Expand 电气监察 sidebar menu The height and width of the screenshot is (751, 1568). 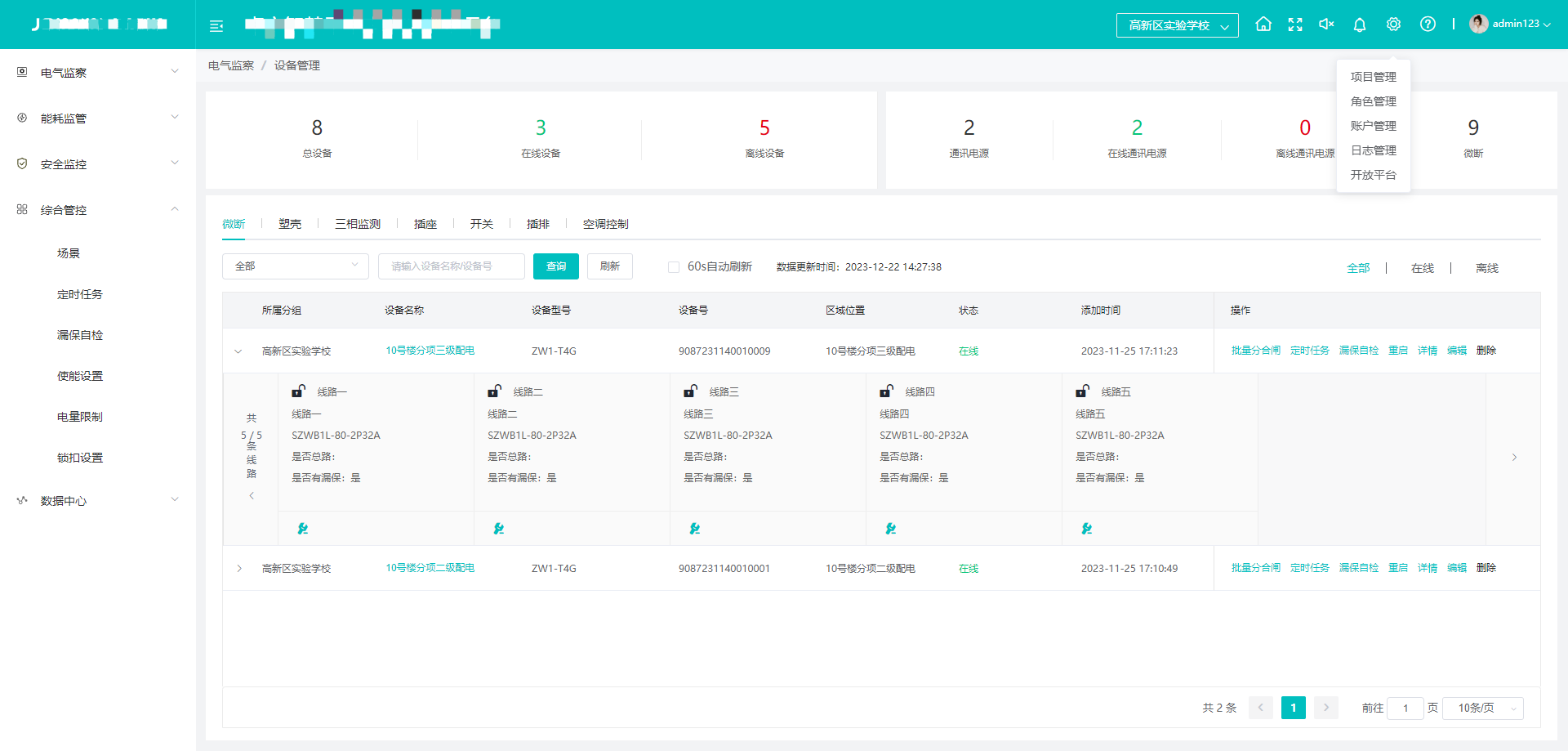[175, 71]
